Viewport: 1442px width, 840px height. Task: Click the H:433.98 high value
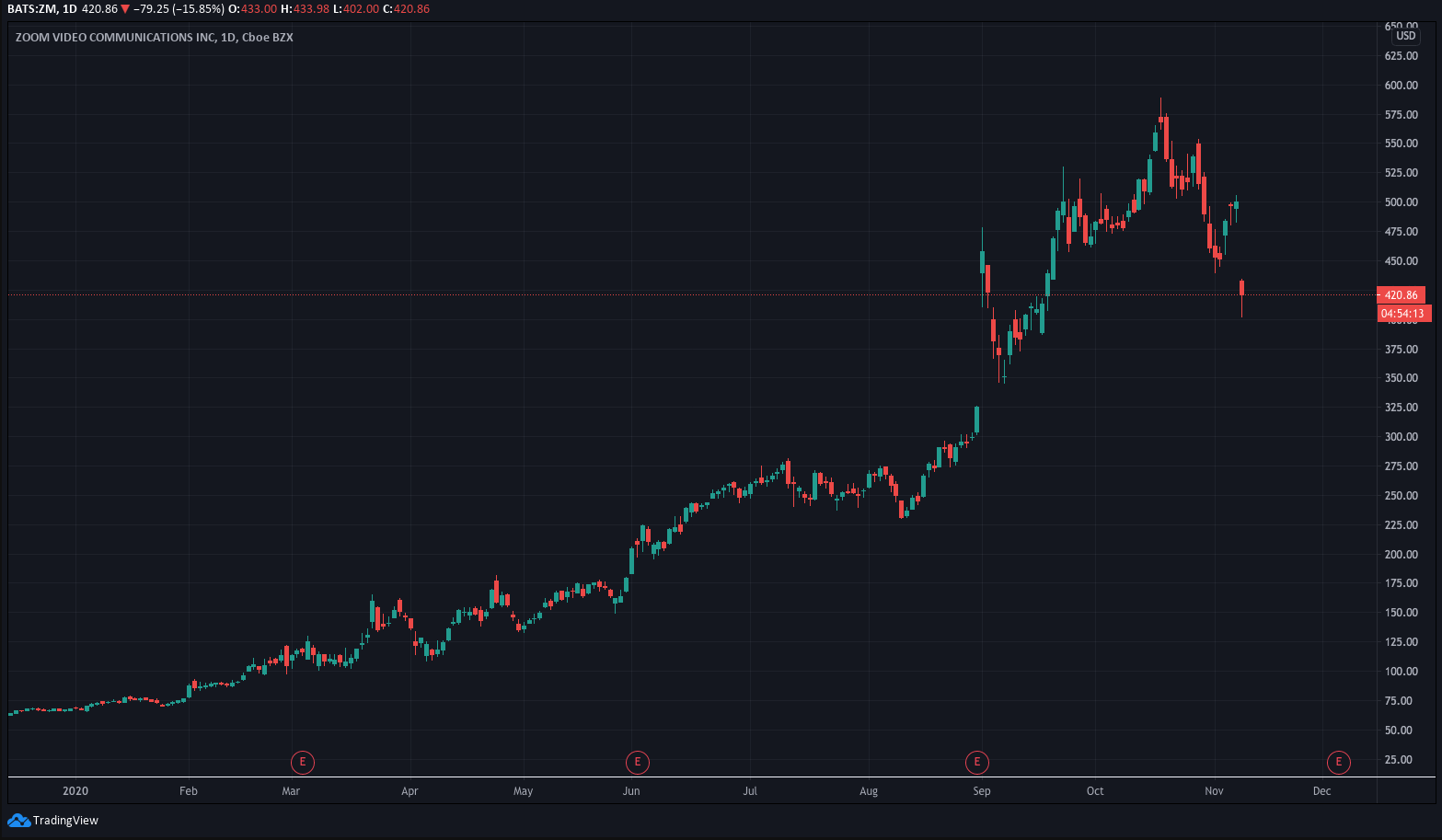(305, 9)
